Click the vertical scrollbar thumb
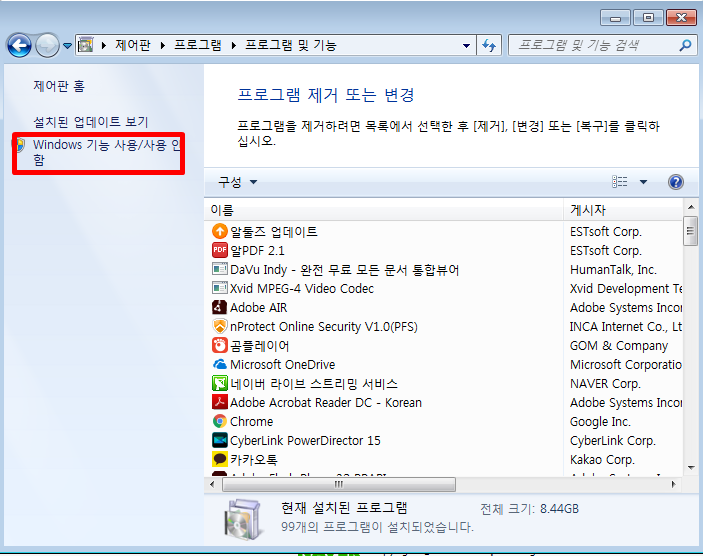 click(x=690, y=231)
